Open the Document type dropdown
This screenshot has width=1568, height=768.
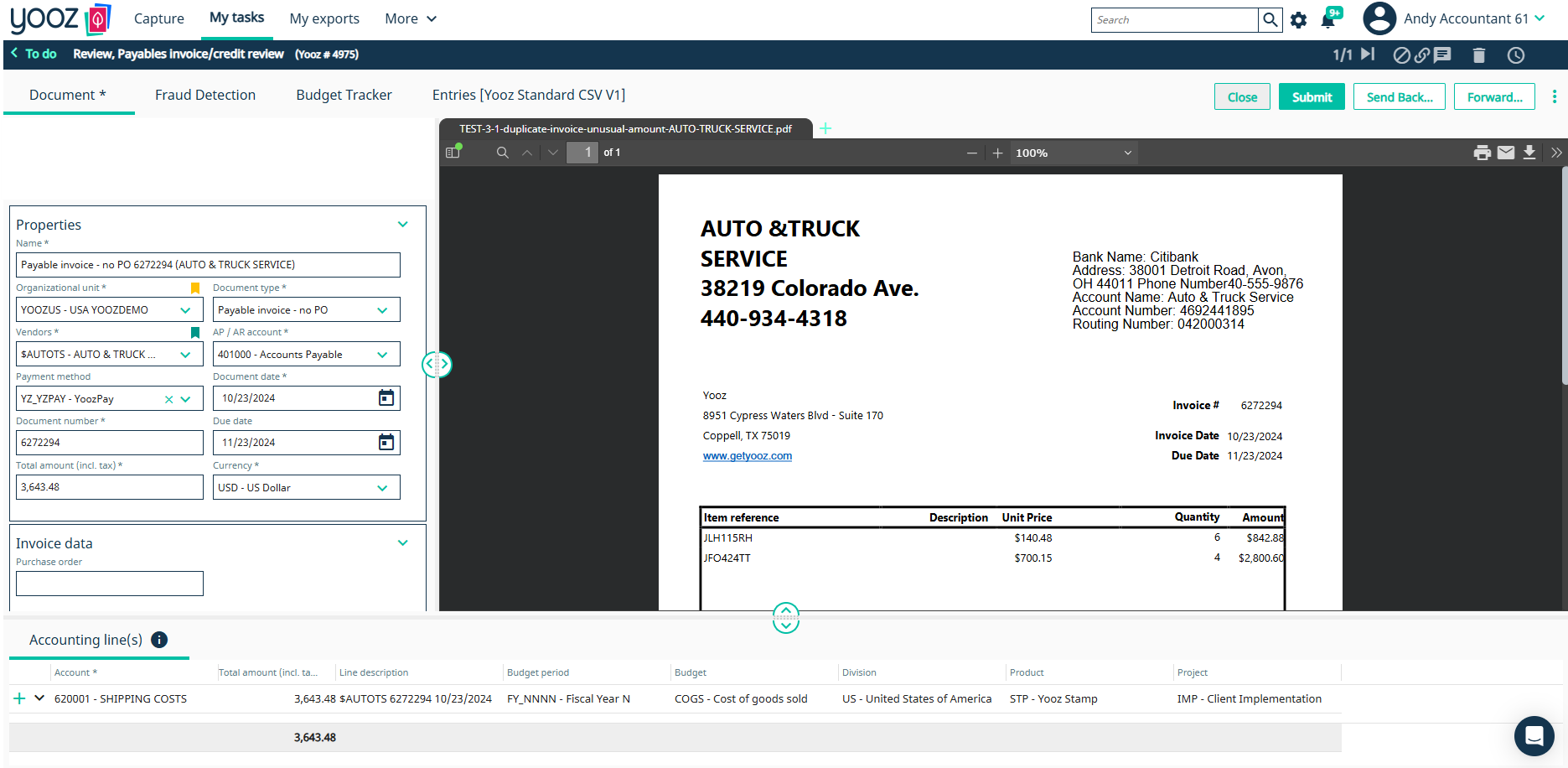pos(382,310)
